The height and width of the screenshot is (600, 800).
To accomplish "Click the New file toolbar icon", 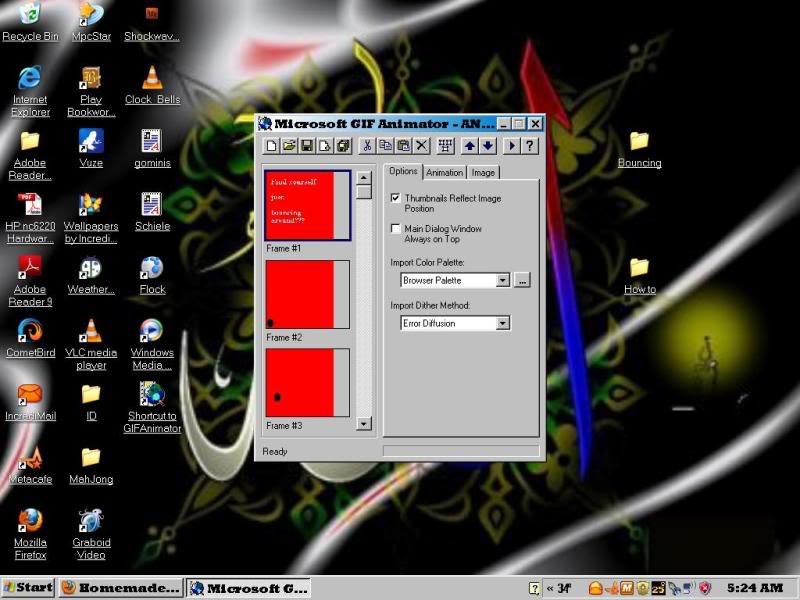I will point(271,146).
